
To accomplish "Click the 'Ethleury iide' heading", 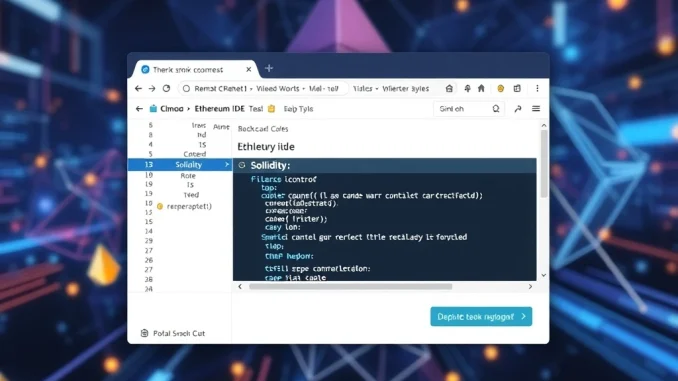I will [266, 147].
